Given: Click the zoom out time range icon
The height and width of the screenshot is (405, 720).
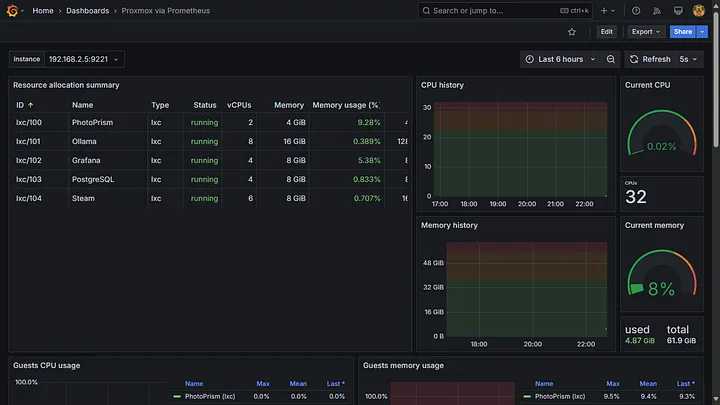Looking at the screenshot, I should (x=611, y=59).
